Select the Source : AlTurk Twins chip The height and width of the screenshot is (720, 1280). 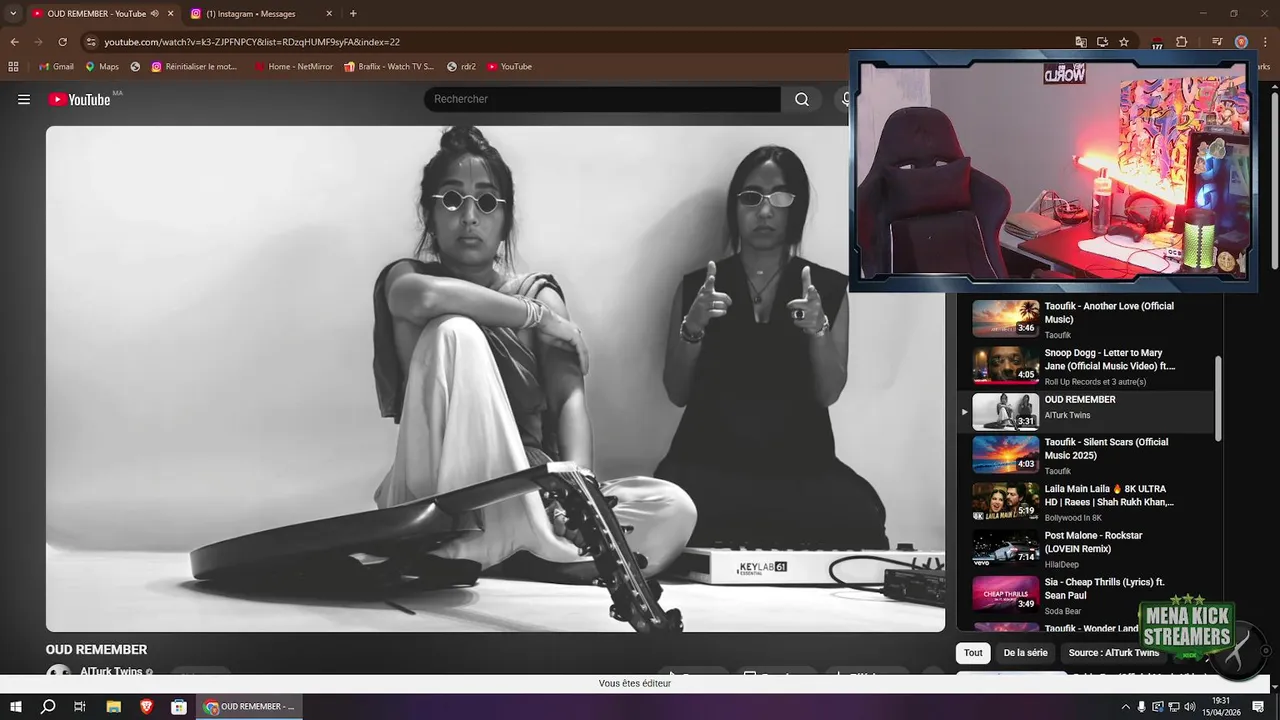point(1113,653)
